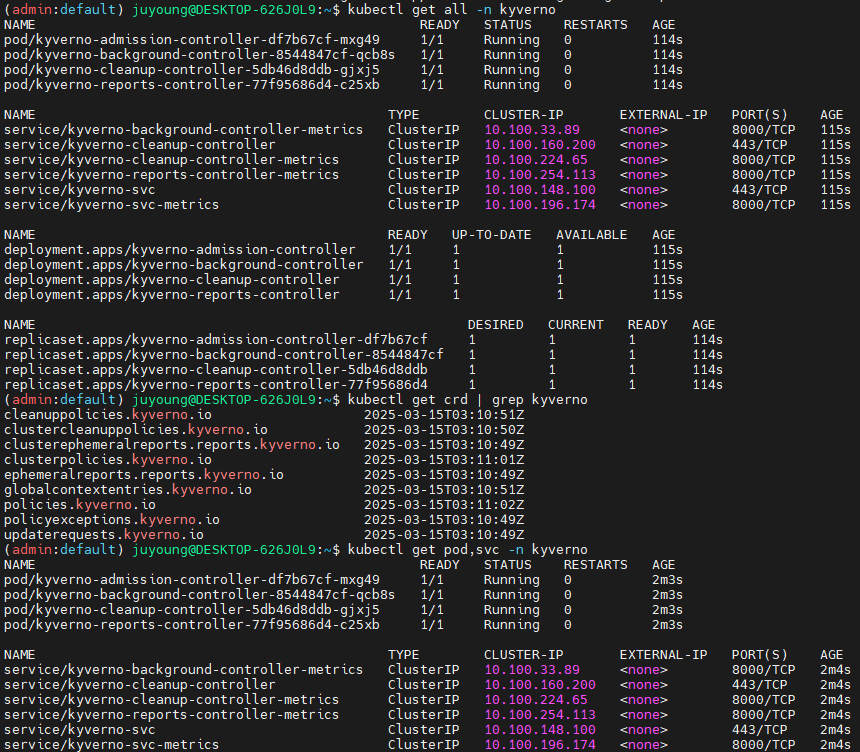
Task: Click the ephemeralreports.reports.kyverno.io CRD name
Action: click(x=144, y=474)
